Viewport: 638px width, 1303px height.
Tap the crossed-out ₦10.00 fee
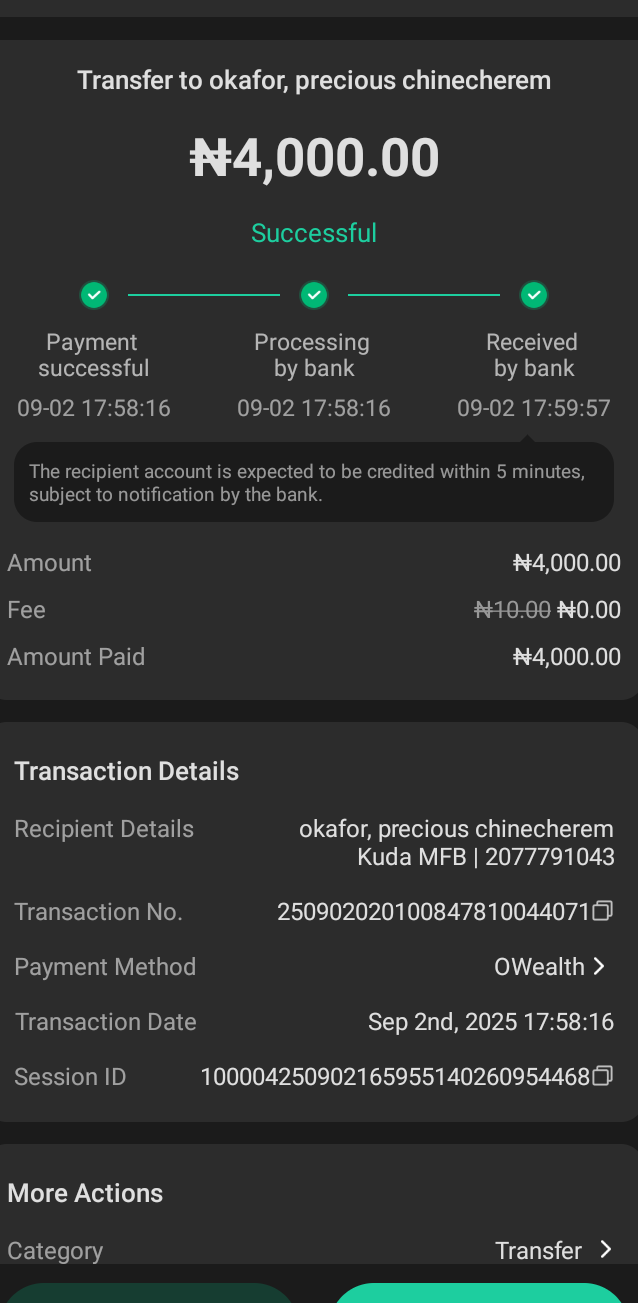click(512, 610)
